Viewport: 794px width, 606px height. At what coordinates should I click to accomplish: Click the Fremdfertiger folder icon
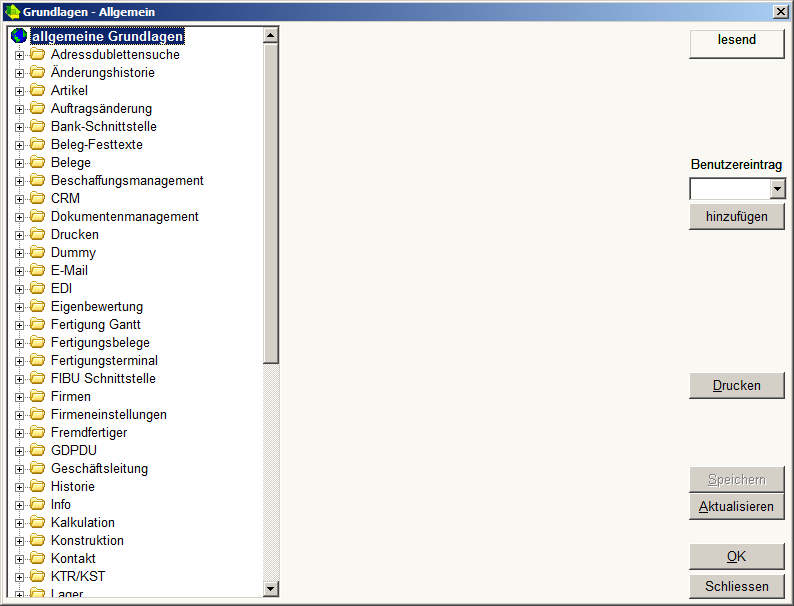[x=37, y=432]
